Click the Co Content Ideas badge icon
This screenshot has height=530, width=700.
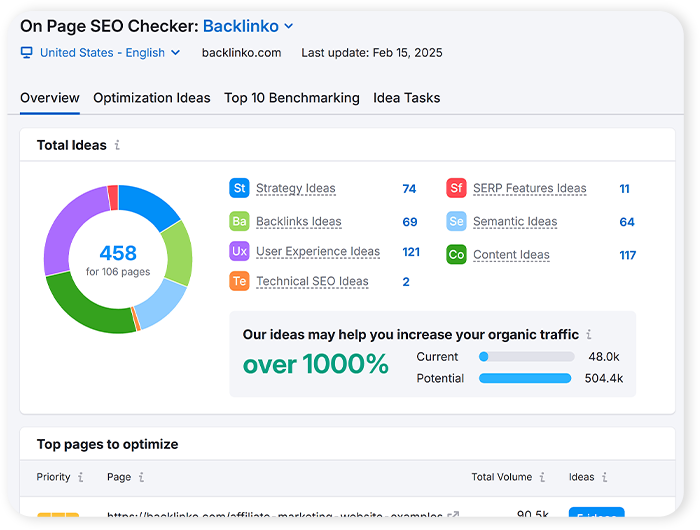456,255
